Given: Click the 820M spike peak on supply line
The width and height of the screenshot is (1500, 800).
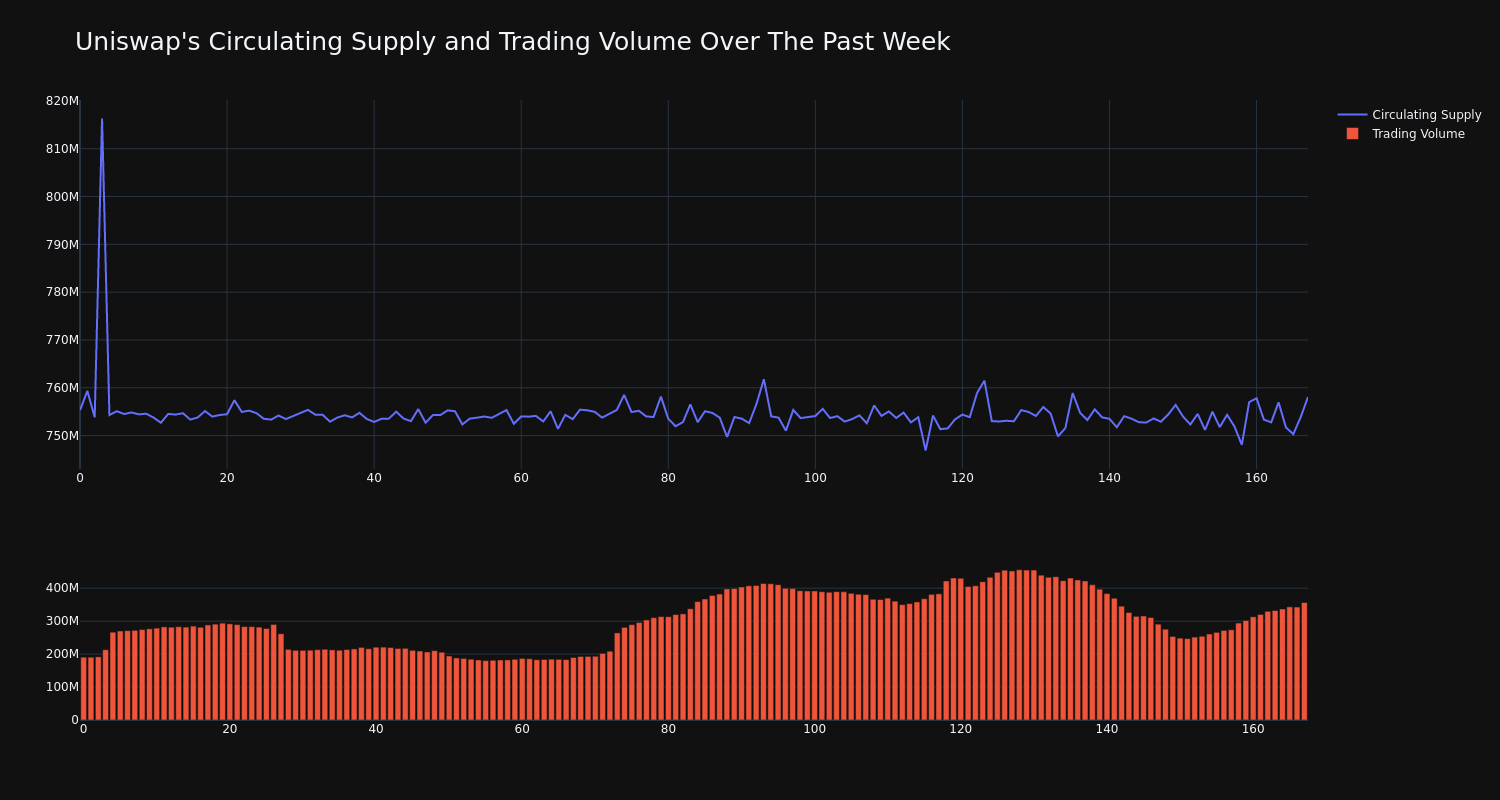Looking at the screenshot, I should coord(101,119).
